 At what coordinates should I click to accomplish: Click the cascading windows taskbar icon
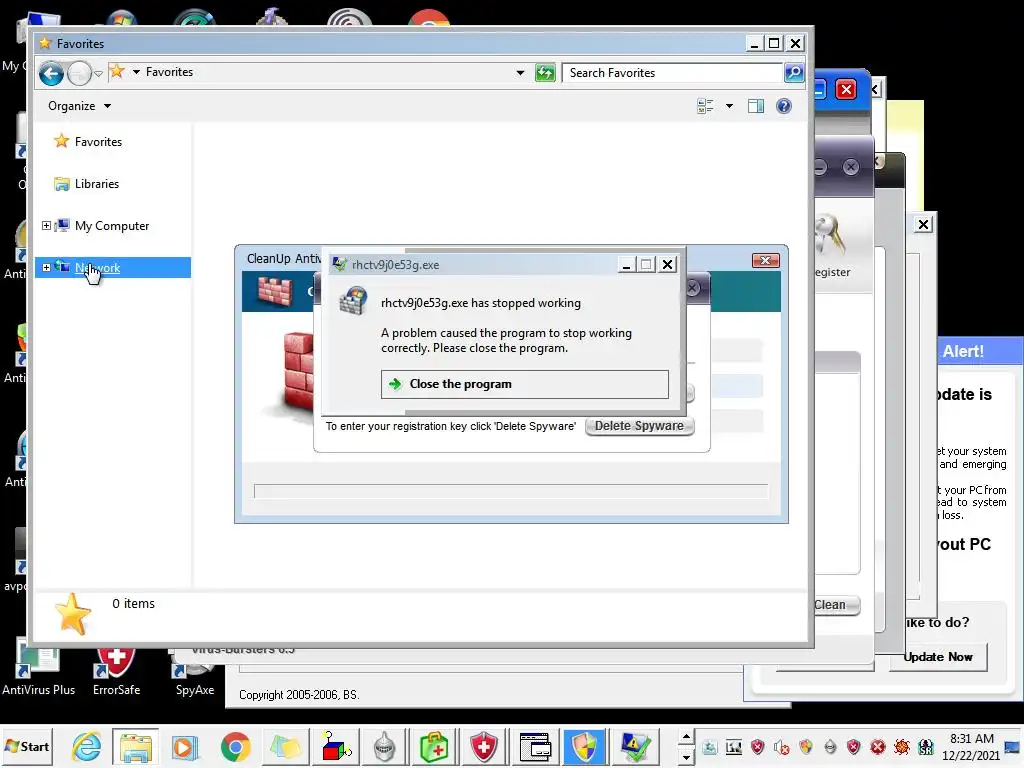[536, 747]
